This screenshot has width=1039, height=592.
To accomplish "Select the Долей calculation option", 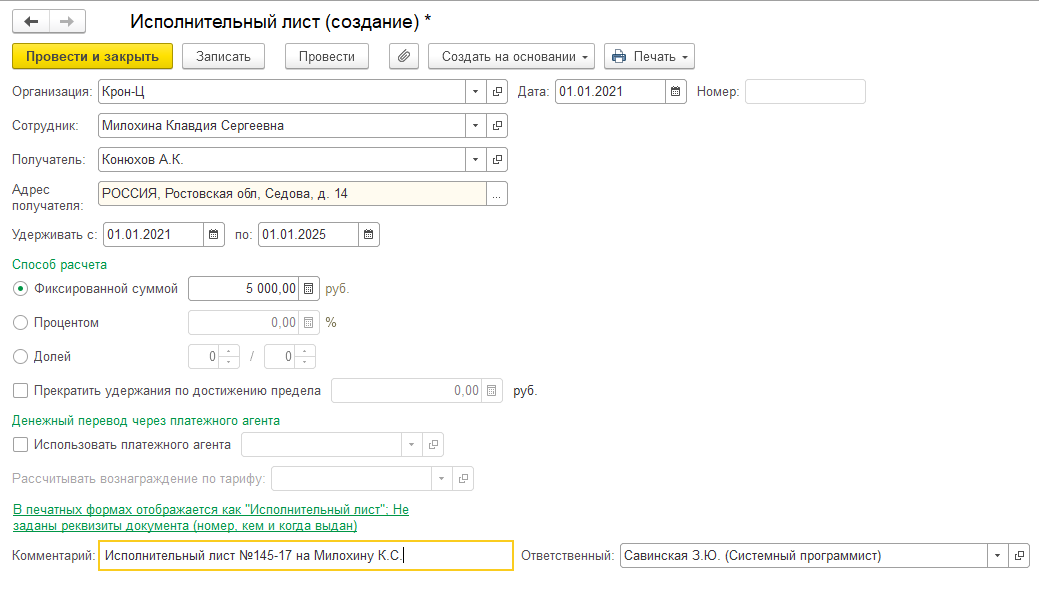I will (x=21, y=356).
